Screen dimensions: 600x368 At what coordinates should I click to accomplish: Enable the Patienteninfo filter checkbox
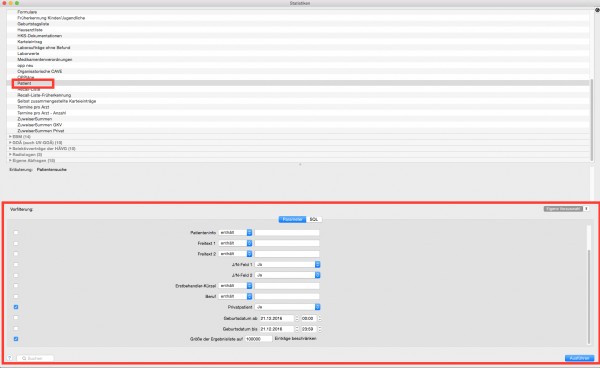(16, 233)
